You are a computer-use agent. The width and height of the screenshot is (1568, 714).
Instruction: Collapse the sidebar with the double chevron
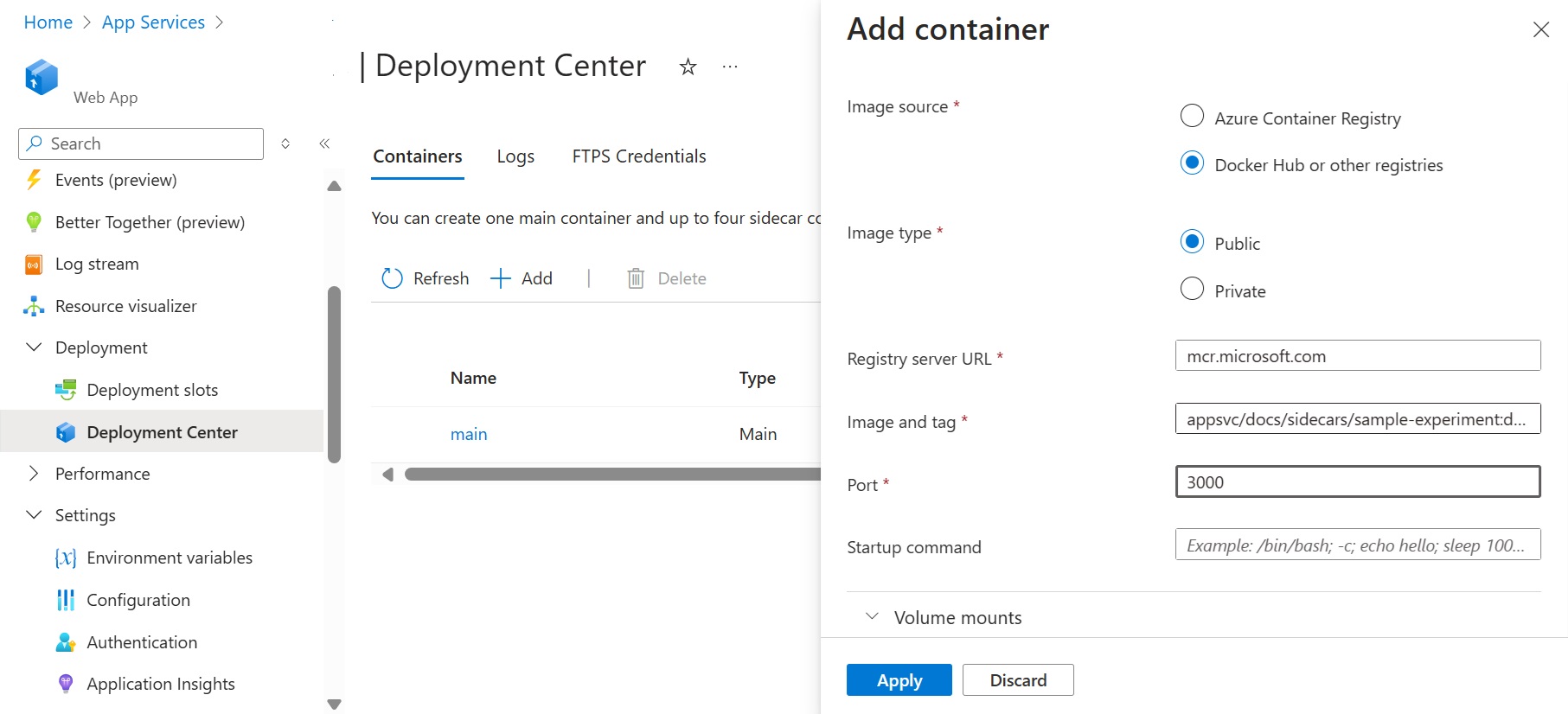324,143
